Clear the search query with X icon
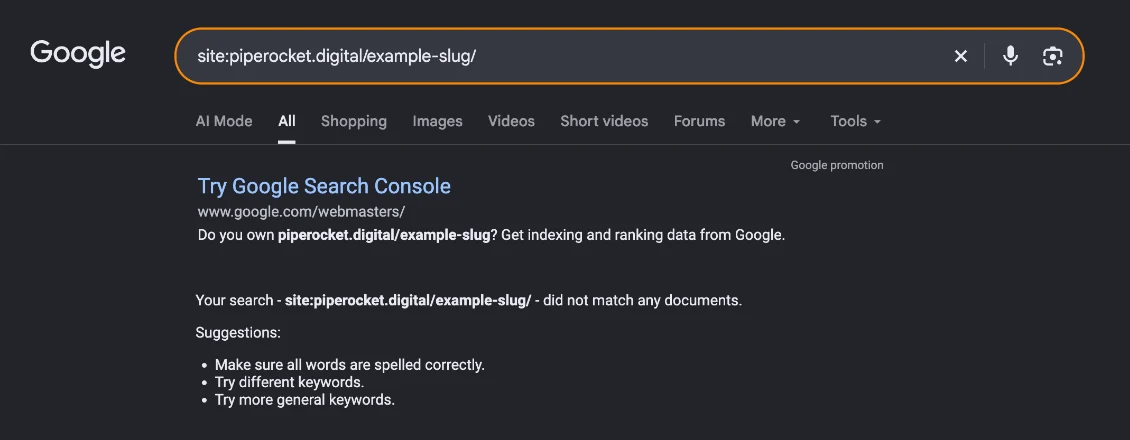Viewport: 1130px width, 440px height. (x=961, y=56)
